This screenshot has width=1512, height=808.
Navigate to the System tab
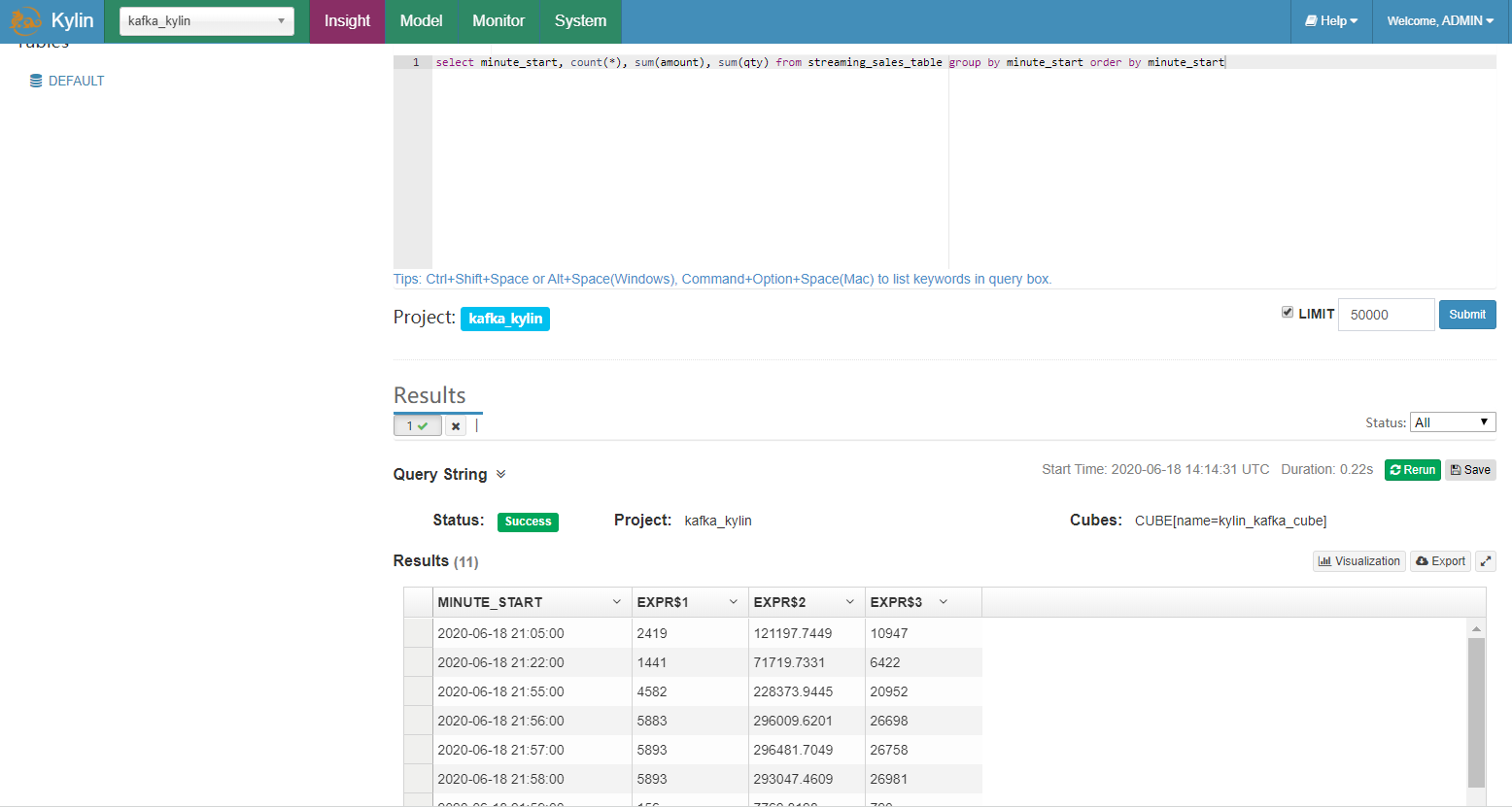point(580,21)
